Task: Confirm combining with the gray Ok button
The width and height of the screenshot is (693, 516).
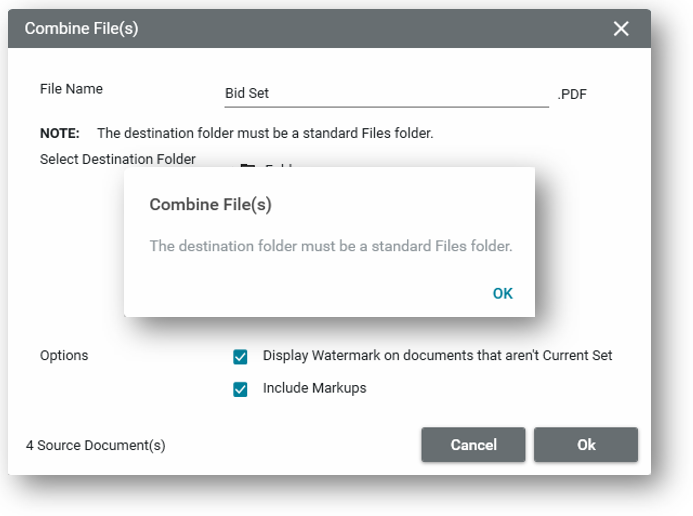Action: pyautogui.click(x=585, y=445)
